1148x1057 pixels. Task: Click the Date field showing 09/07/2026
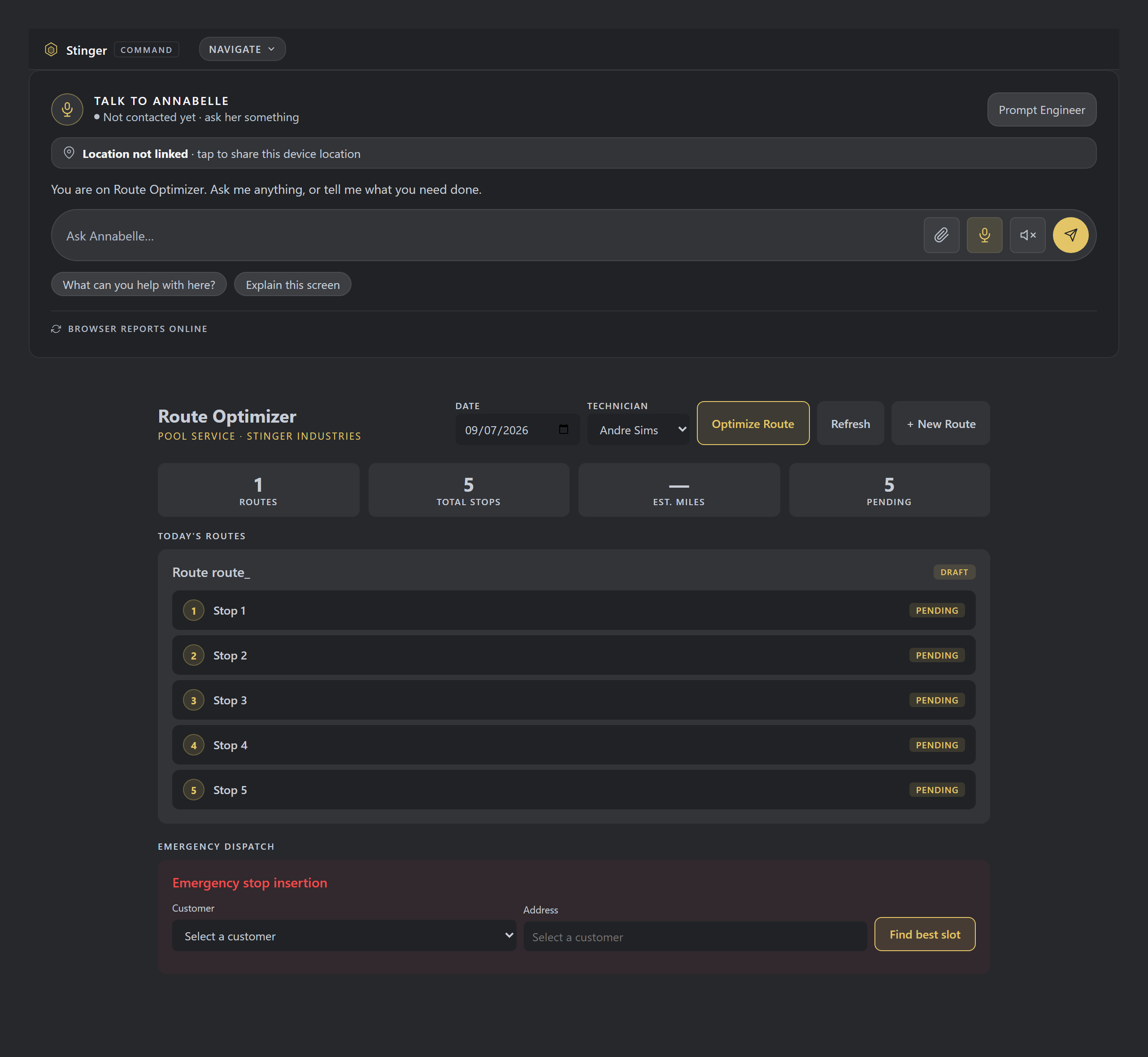517,429
